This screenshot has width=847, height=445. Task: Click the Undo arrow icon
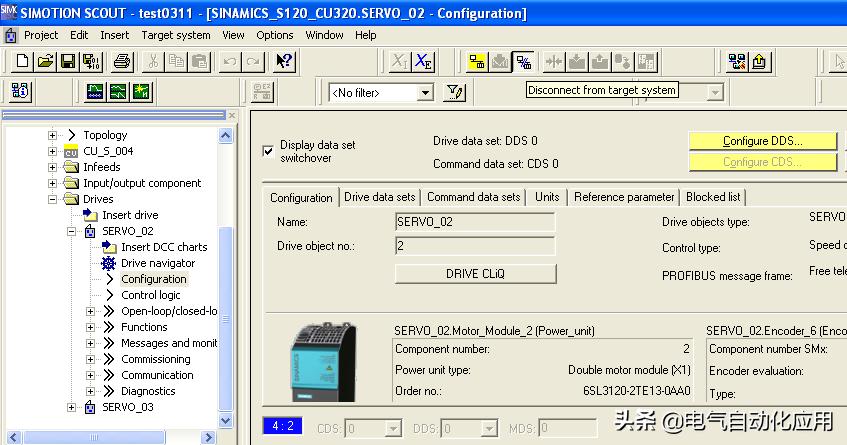(x=230, y=62)
